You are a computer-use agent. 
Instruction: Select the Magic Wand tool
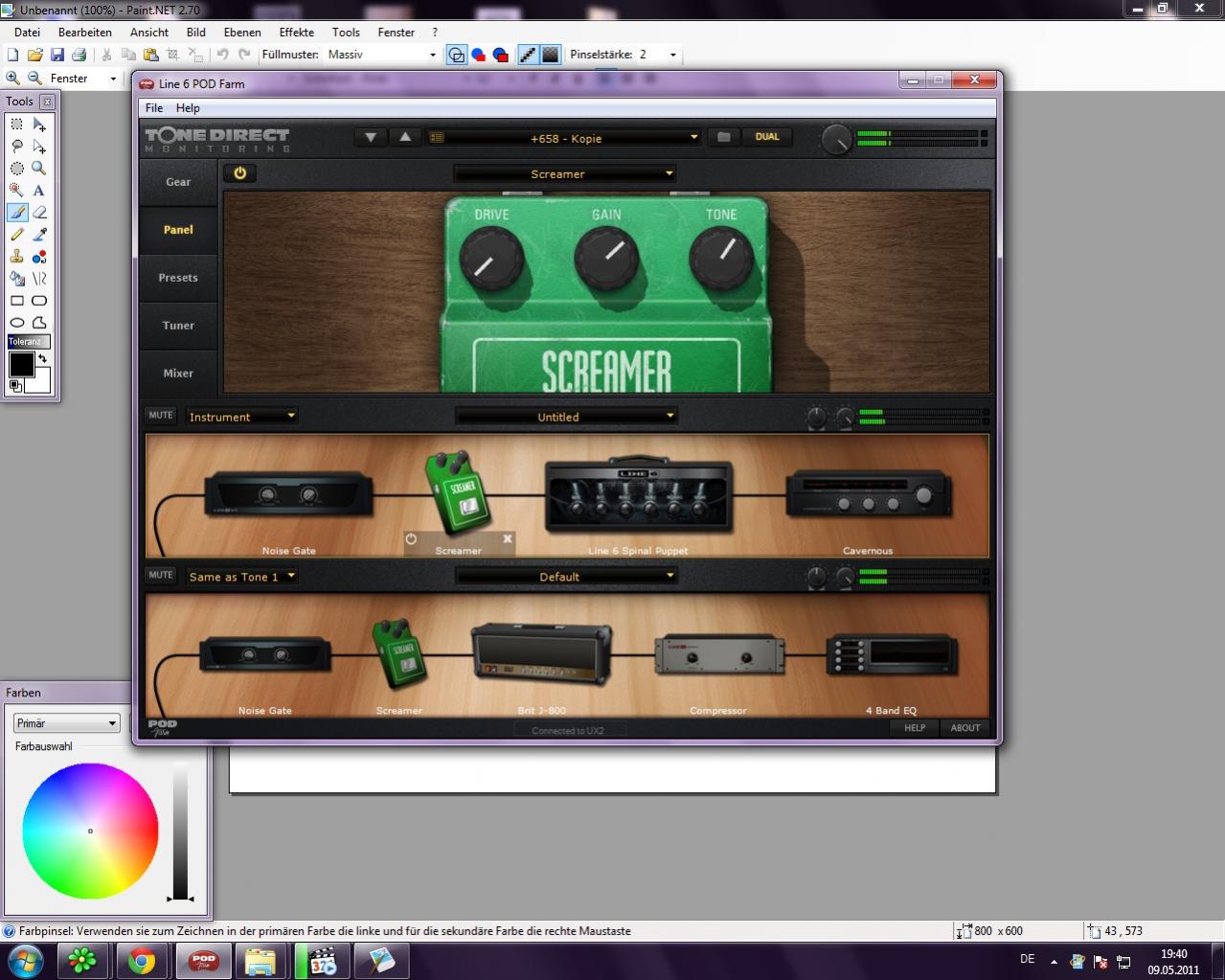tap(16, 191)
